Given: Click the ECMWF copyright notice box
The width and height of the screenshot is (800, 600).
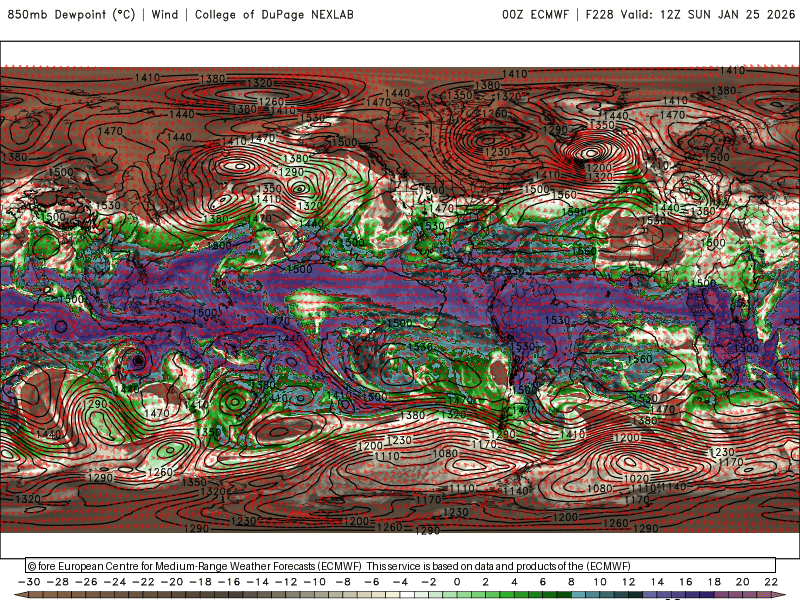Looking at the screenshot, I should coord(401,565).
